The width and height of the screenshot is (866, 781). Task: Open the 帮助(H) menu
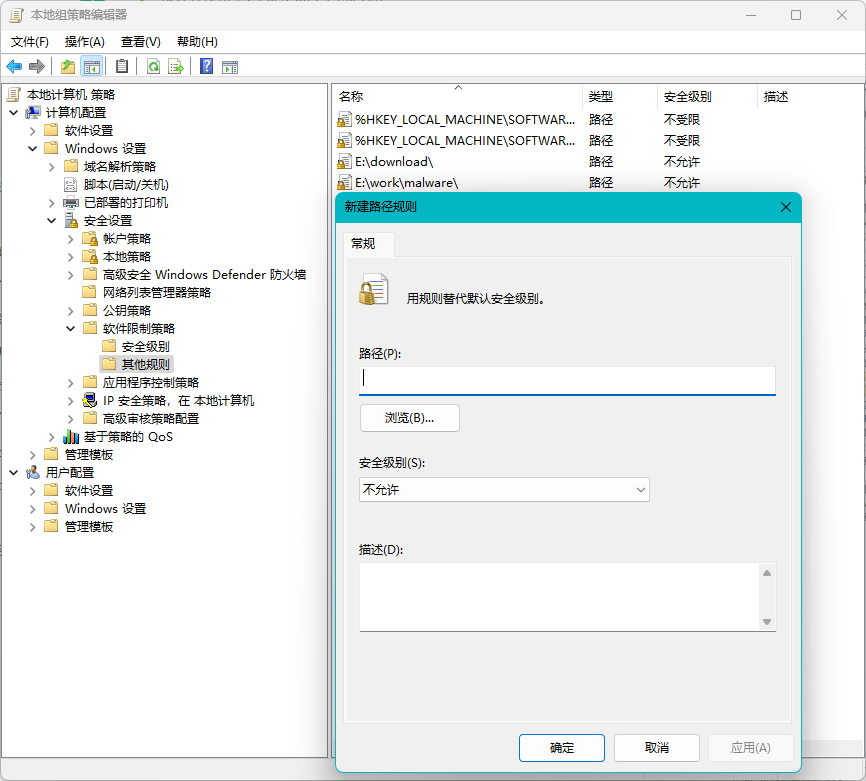[197, 42]
